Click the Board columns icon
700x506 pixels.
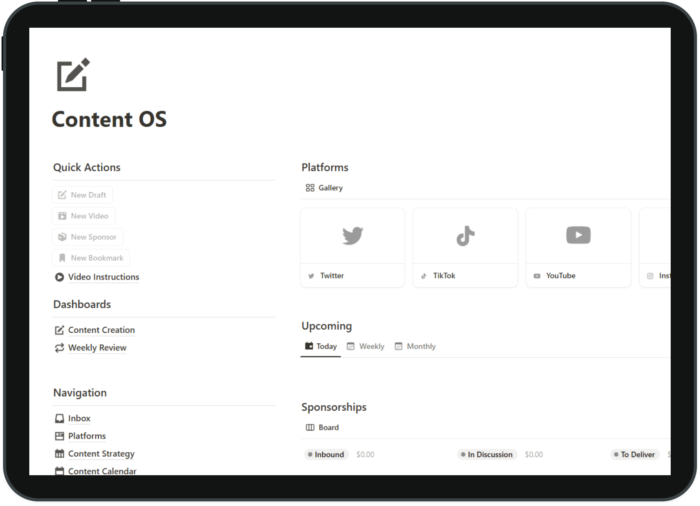(310, 428)
